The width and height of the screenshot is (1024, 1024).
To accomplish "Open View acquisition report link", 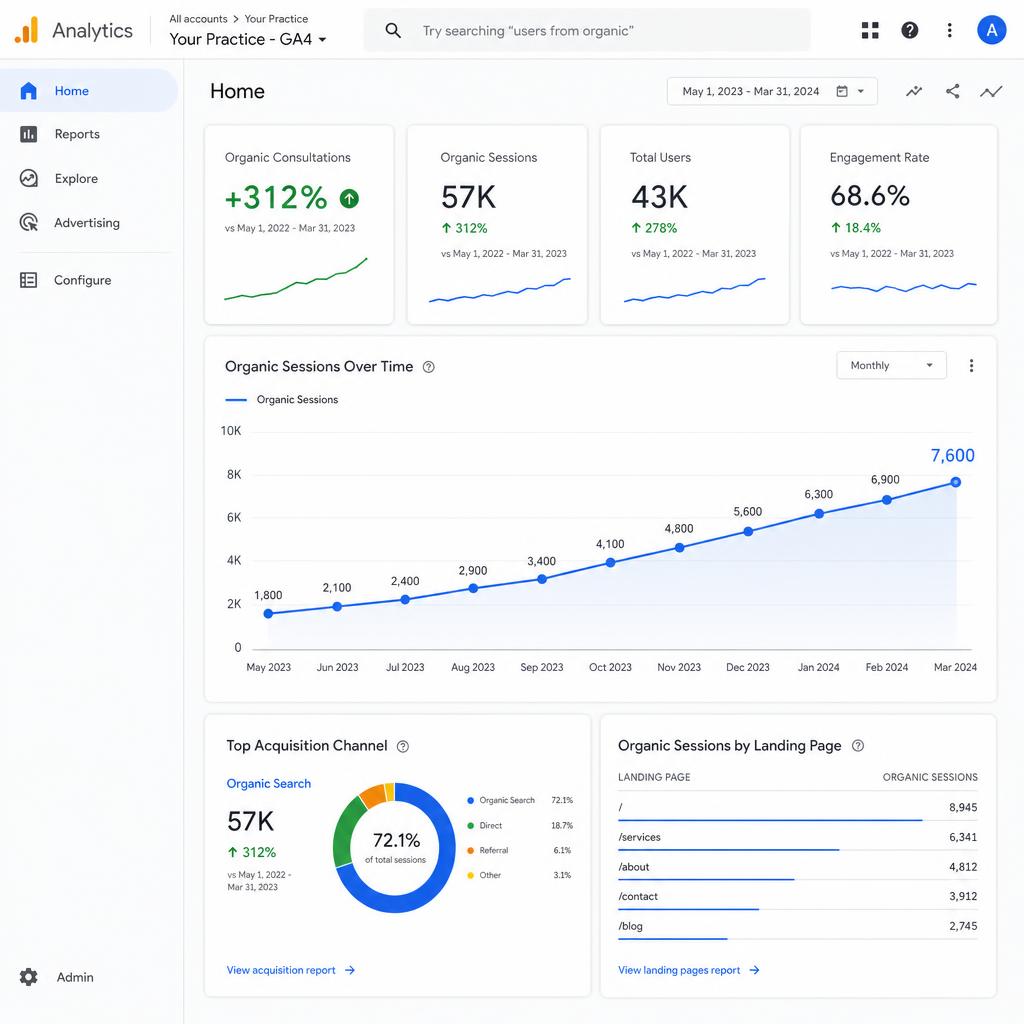I will 281,970.
